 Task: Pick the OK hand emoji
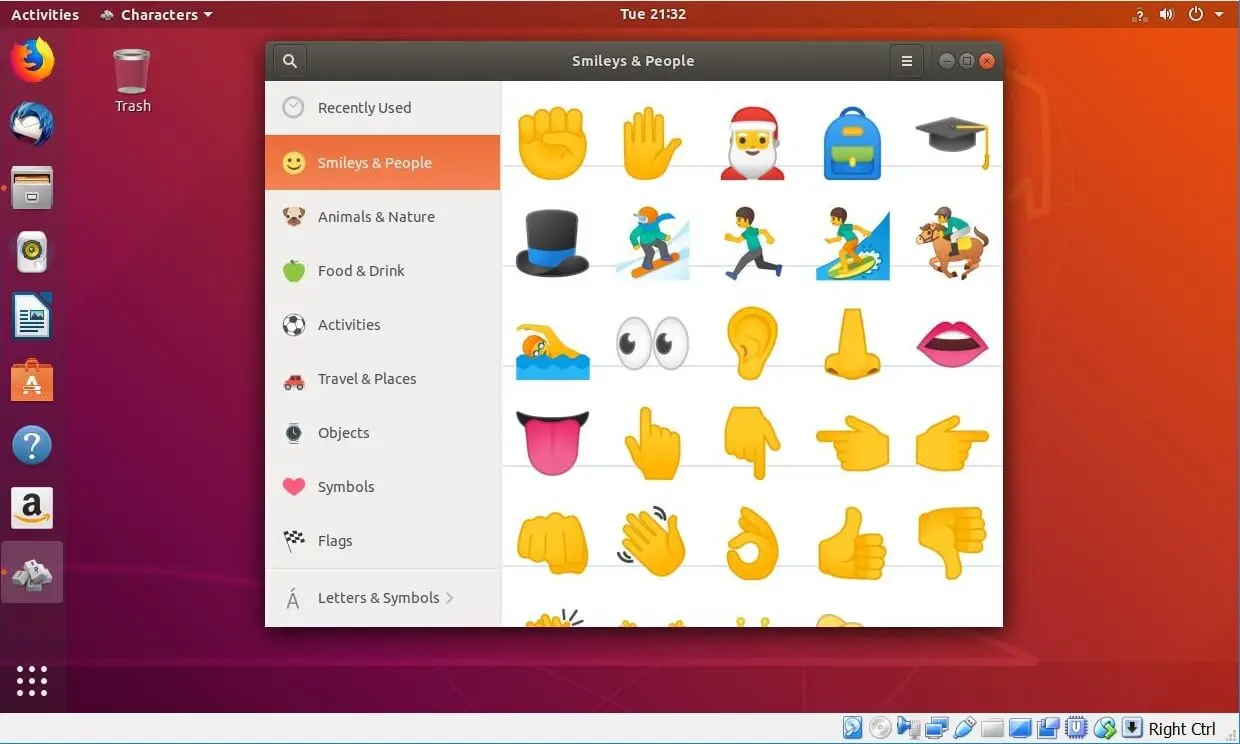click(x=752, y=543)
